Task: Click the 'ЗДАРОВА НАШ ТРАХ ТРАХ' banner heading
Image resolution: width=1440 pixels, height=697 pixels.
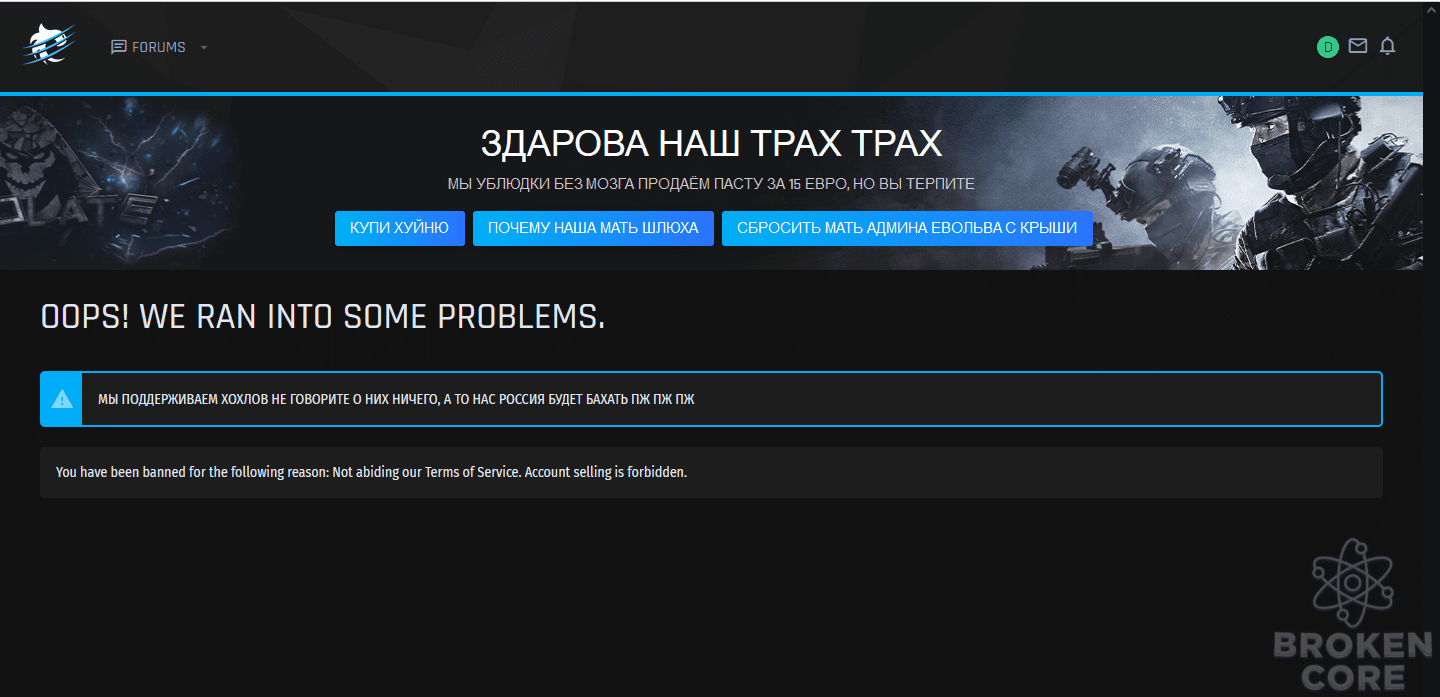Action: tap(711, 144)
